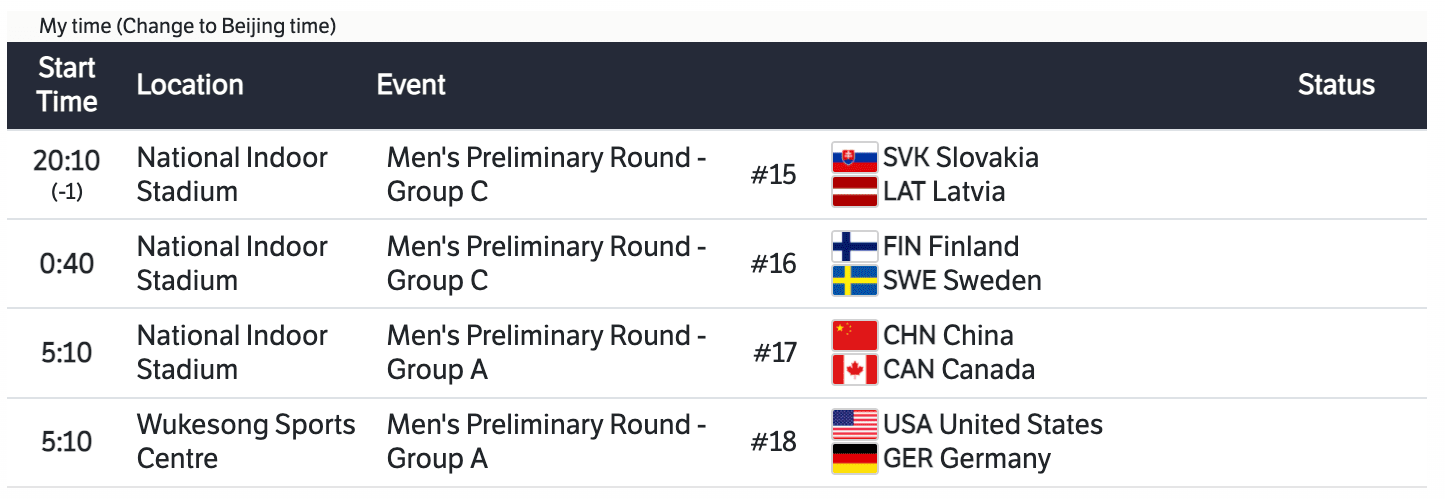Viewport: 1445px width, 499px height.
Task: Select the FIN Finland team name
Action: (951, 247)
